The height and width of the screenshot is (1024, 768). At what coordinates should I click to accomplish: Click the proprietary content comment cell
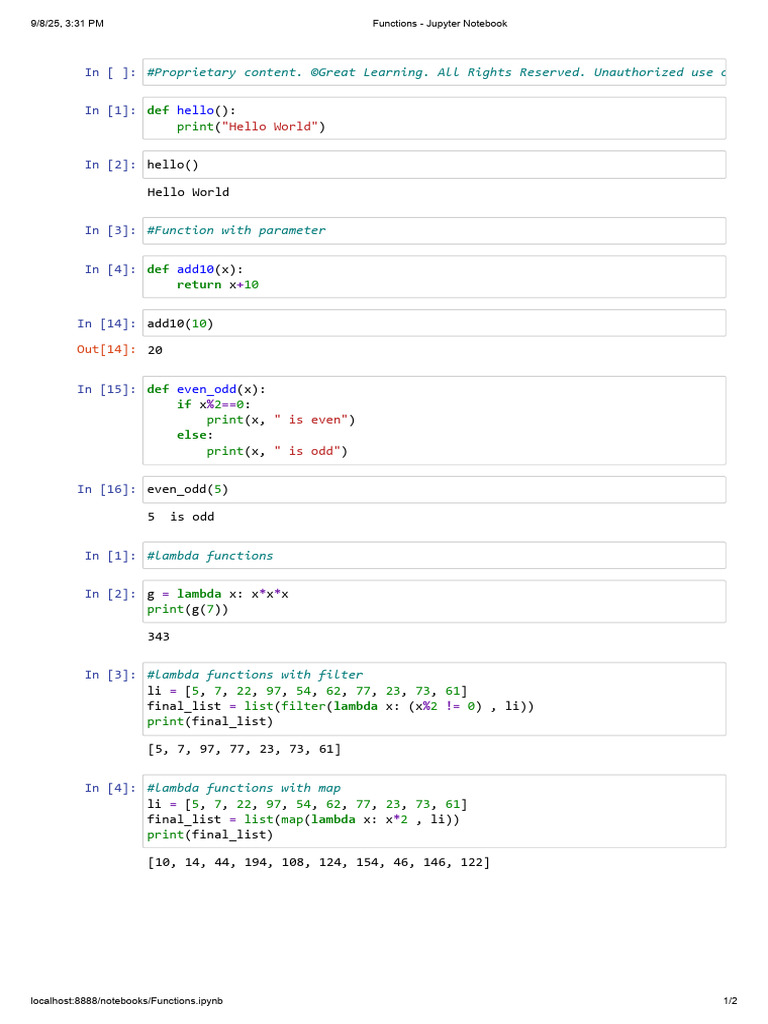434,72
